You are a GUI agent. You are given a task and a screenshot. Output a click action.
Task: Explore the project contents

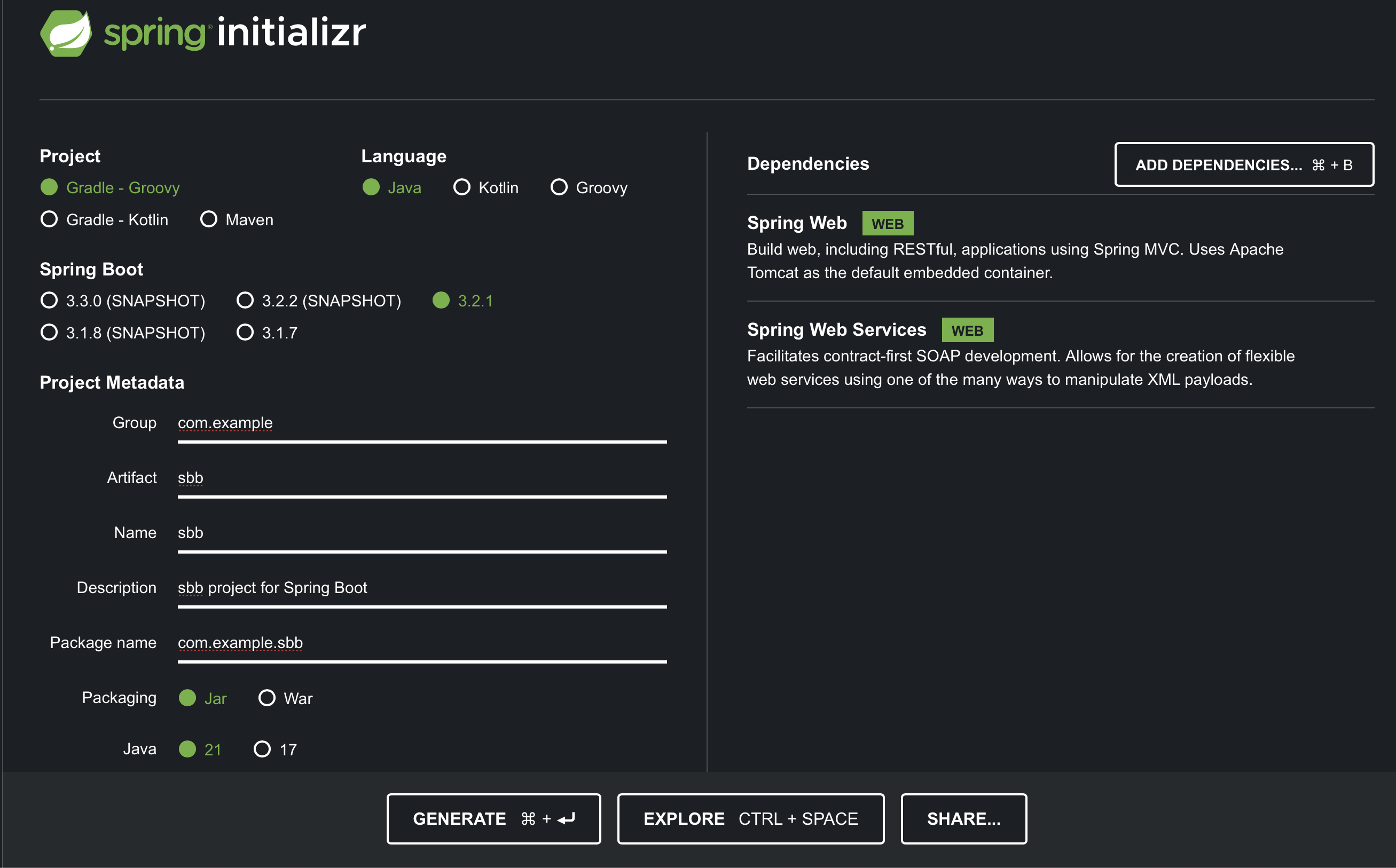750,819
